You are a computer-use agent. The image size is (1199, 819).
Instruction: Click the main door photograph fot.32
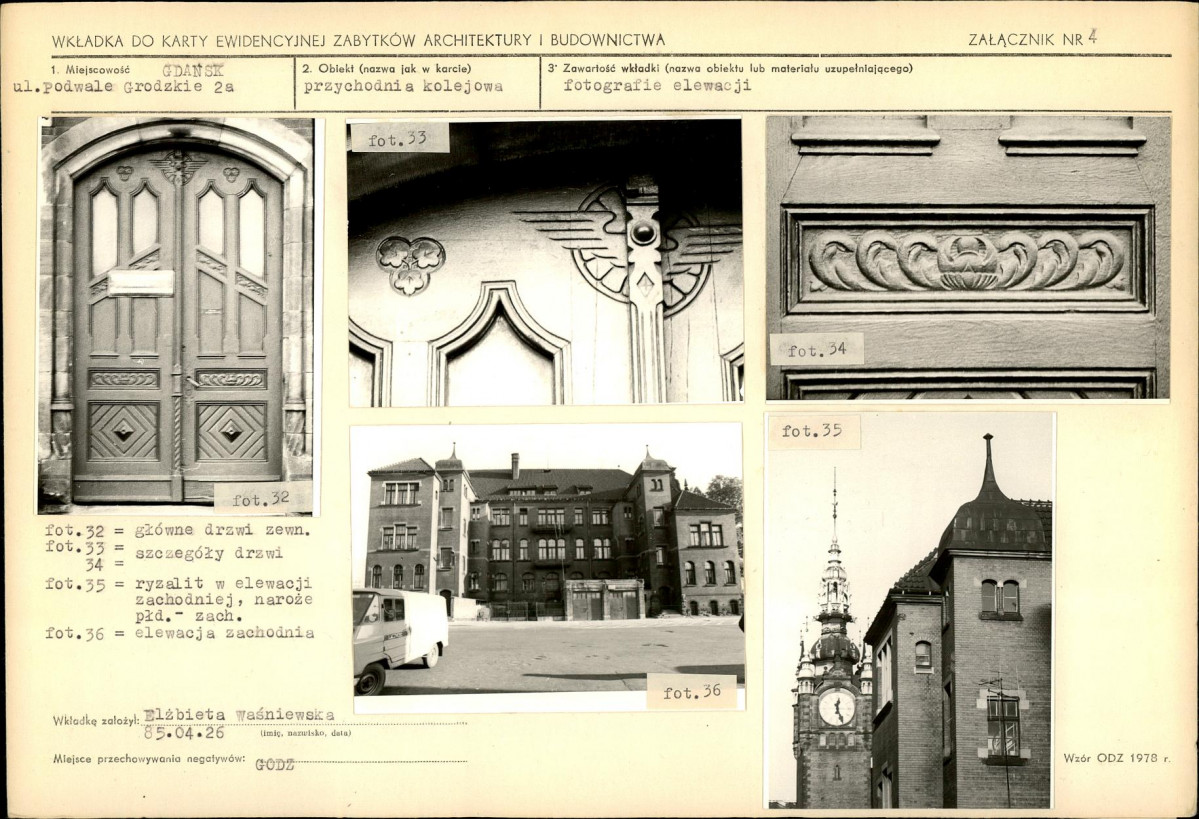(x=177, y=310)
